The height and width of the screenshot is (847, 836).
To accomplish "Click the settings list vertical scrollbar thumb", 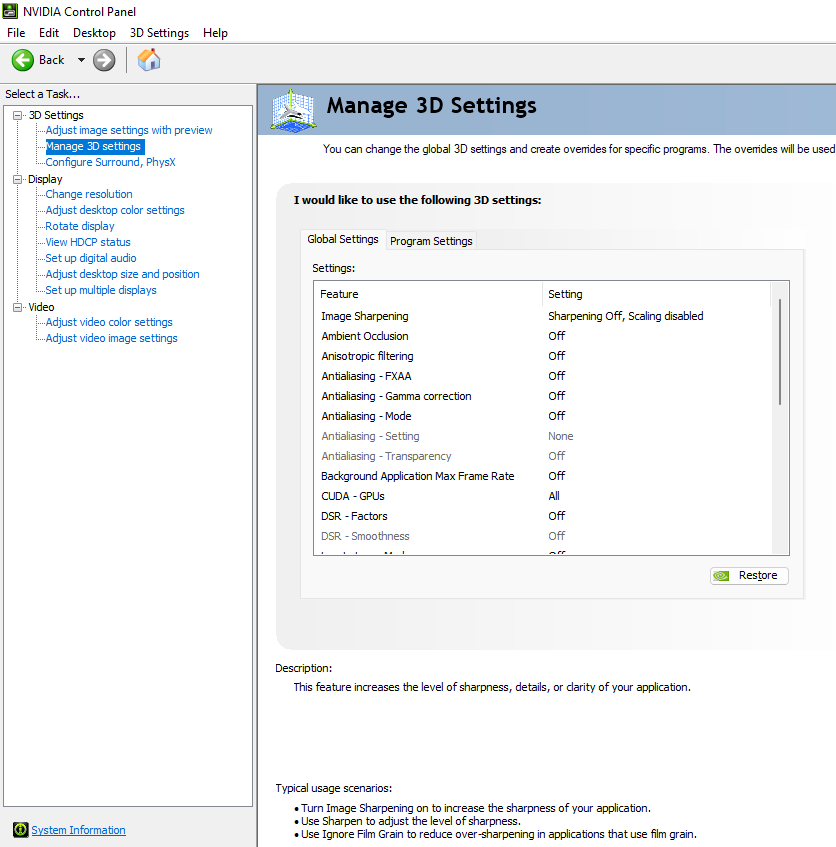I will 780,352.
